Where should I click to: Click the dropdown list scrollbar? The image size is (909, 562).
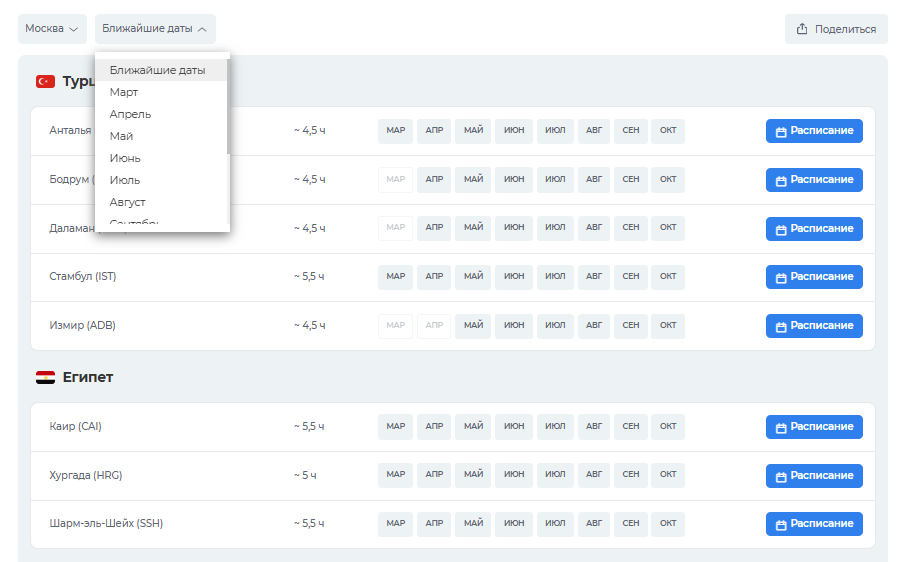[228, 106]
